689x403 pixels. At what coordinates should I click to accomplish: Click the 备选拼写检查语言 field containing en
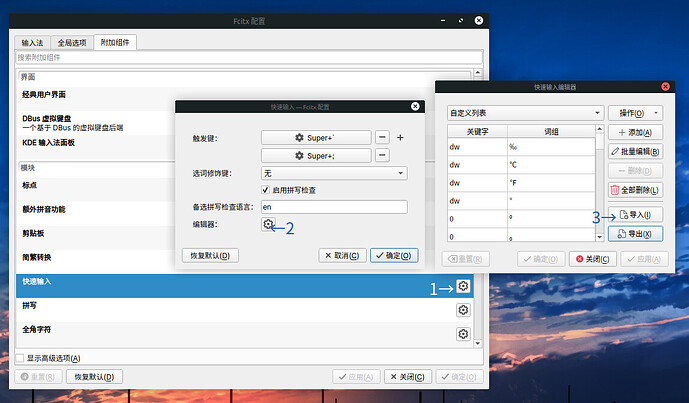(x=334, y=207)
